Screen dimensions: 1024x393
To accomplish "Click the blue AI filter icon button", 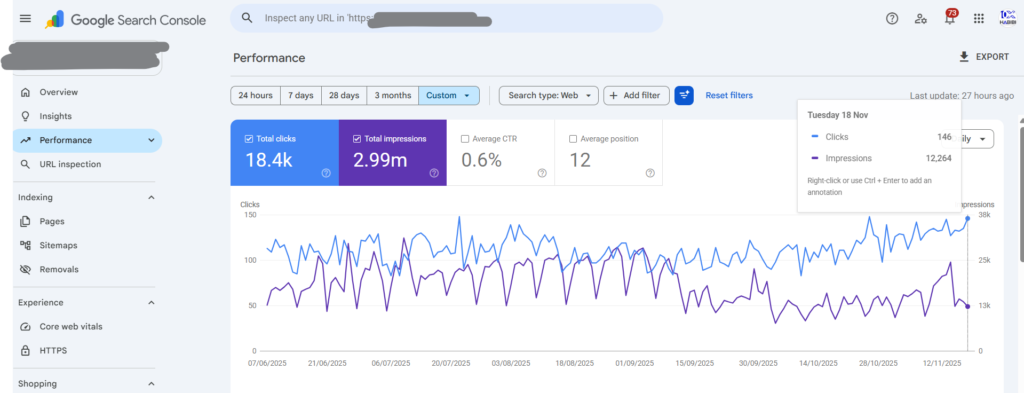I will pos(684,95).
